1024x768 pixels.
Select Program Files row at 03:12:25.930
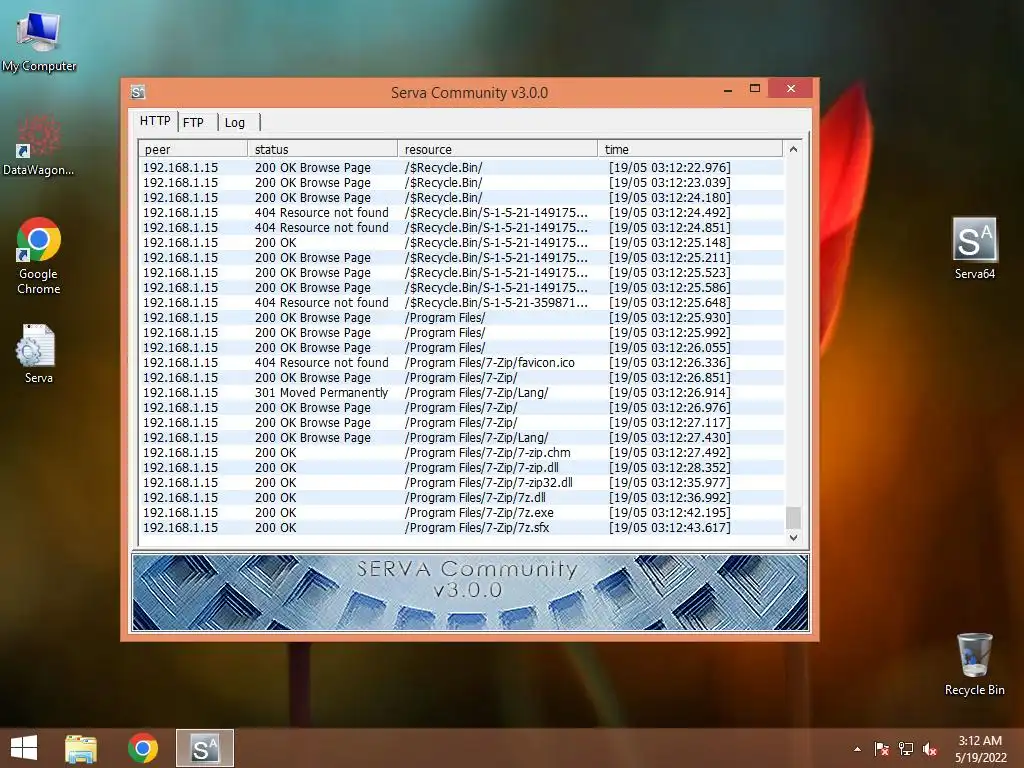click(x=462, y=317)
